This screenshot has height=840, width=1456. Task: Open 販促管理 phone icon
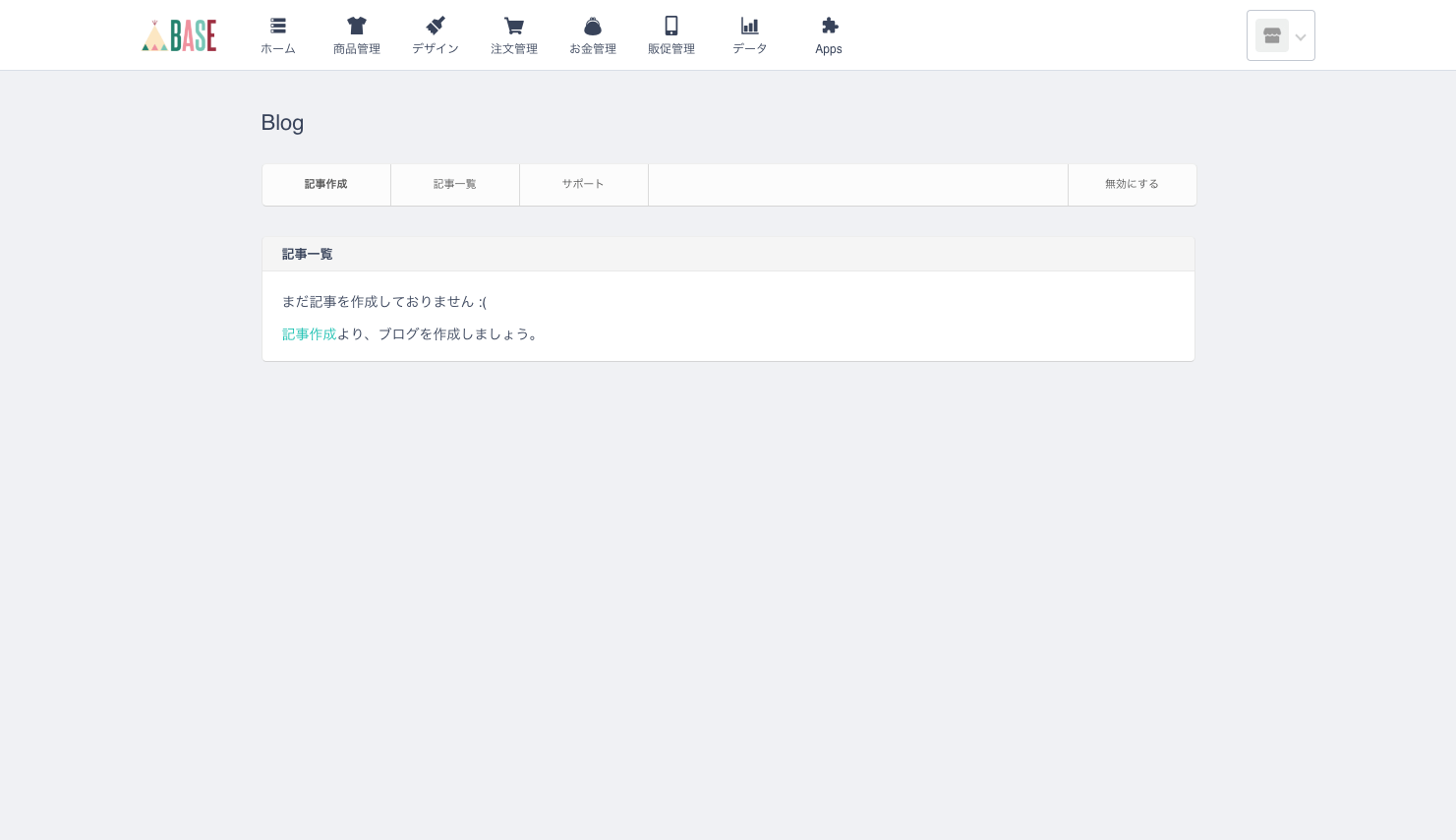[x=671, y=26]
